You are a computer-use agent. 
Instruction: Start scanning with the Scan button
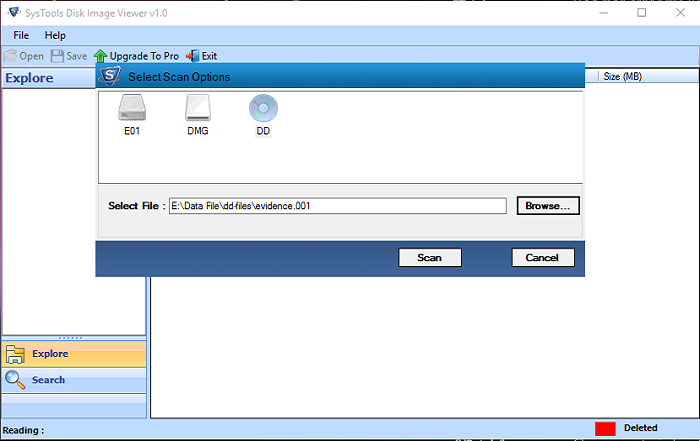click(x=429, y=258)
